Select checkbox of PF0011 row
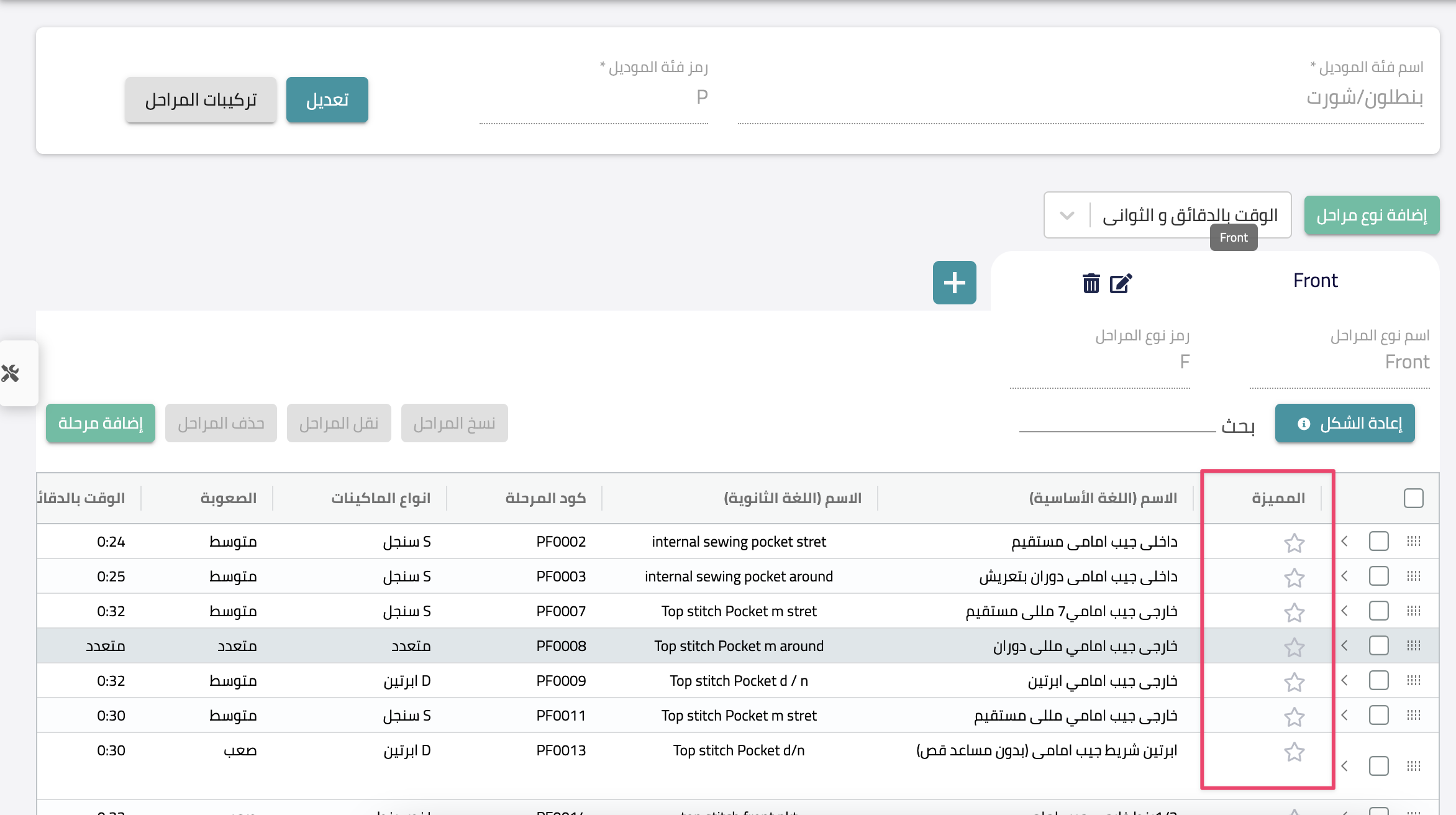 pyautogui.click(x=1378, y=716)
